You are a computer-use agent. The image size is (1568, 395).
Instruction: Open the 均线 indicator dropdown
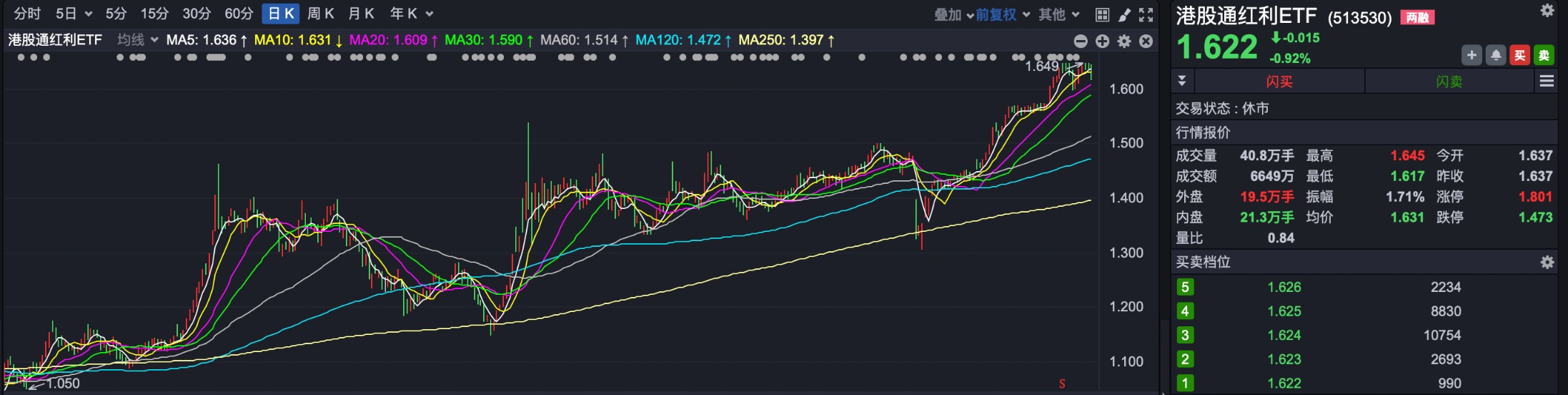point(137,40)
